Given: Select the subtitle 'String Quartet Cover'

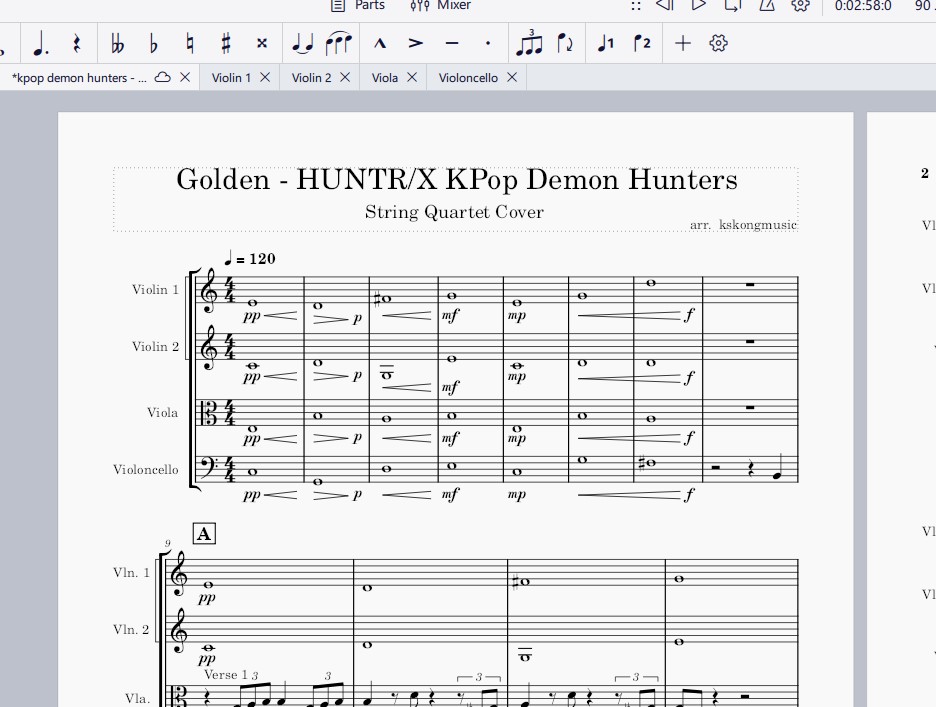Looking at the screenshot, I should pos(454,212).
